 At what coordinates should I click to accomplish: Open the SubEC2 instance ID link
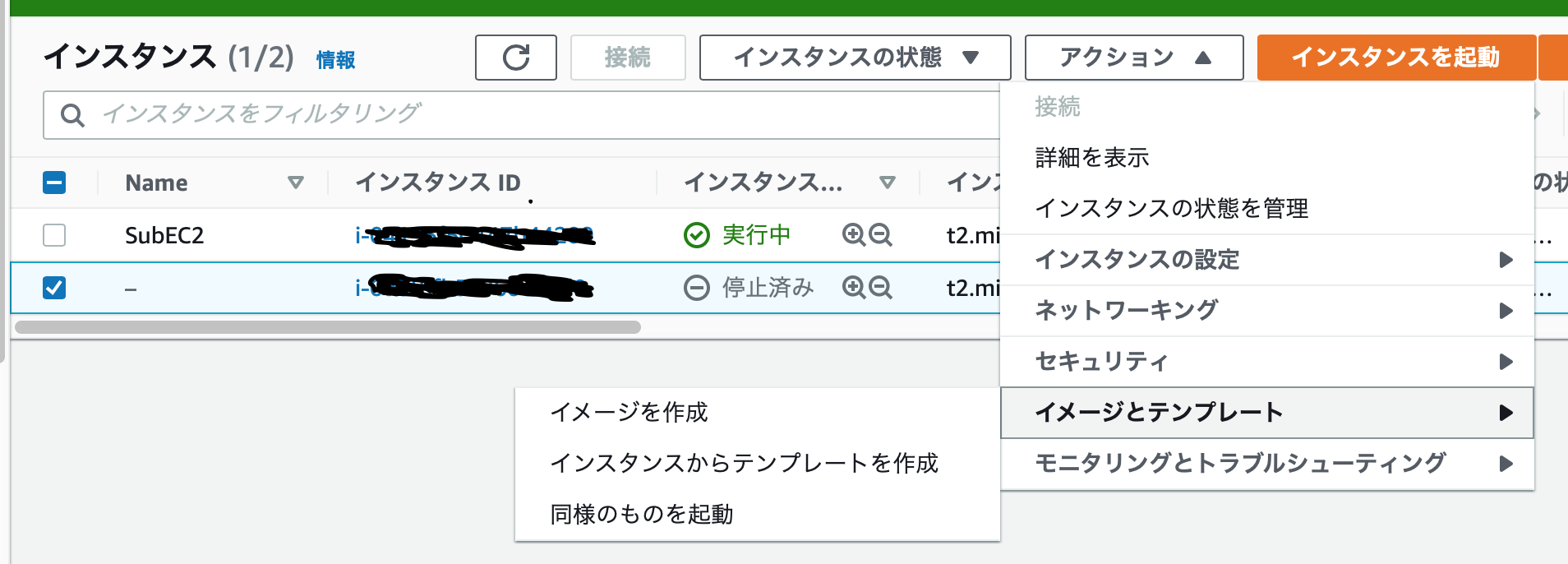click(474, 236)
